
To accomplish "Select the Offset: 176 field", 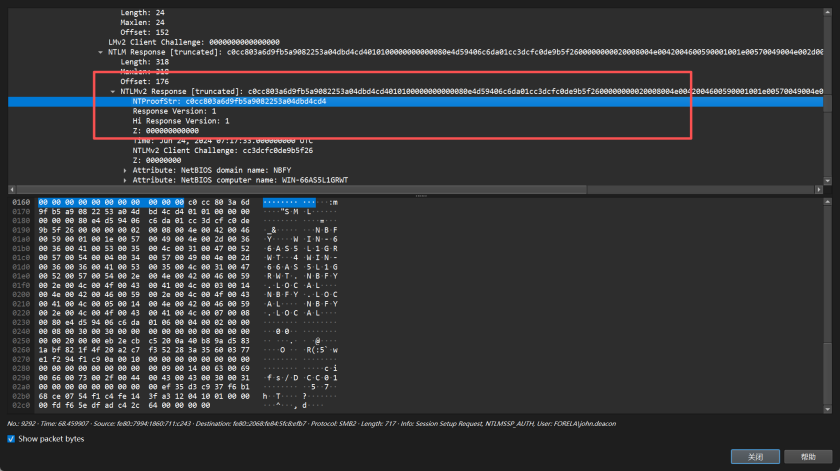I will pos(144,81).
